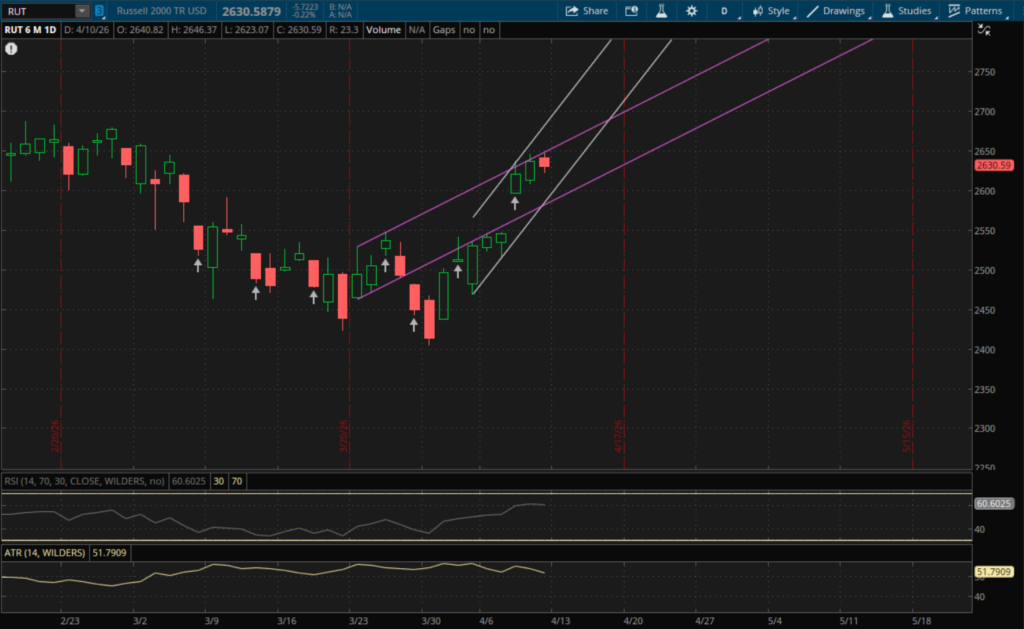Click the red 2630.59 price bubble
1024x629 pixels.
pyautogui.click(x=994, y=165)
